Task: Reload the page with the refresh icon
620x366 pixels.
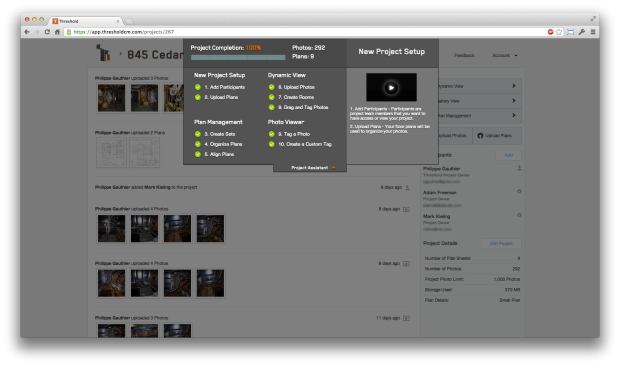Action: pyautogui.click(x=47, y=32)
